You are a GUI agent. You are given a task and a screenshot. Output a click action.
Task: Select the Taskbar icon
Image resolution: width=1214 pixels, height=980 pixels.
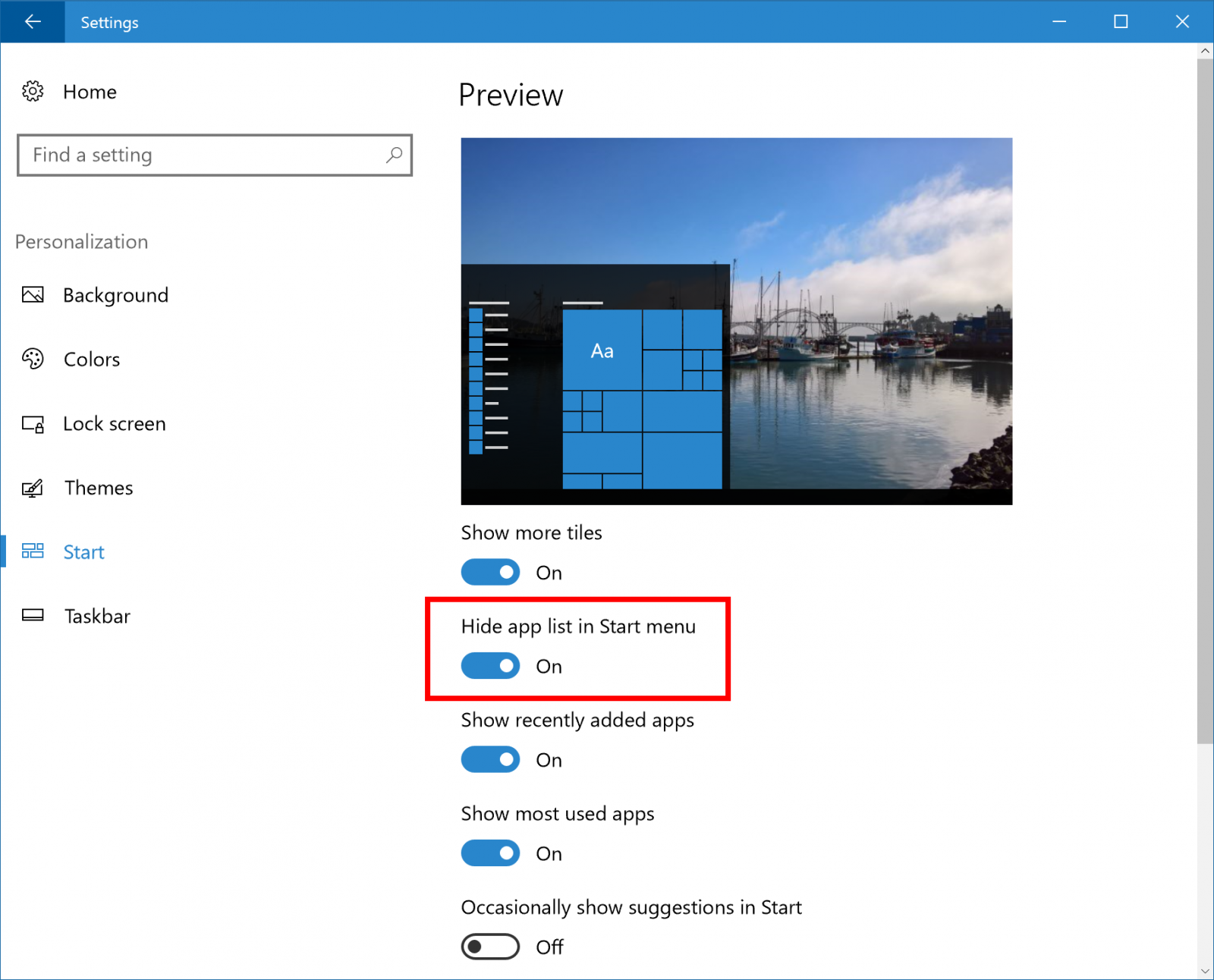pos(33,615)
